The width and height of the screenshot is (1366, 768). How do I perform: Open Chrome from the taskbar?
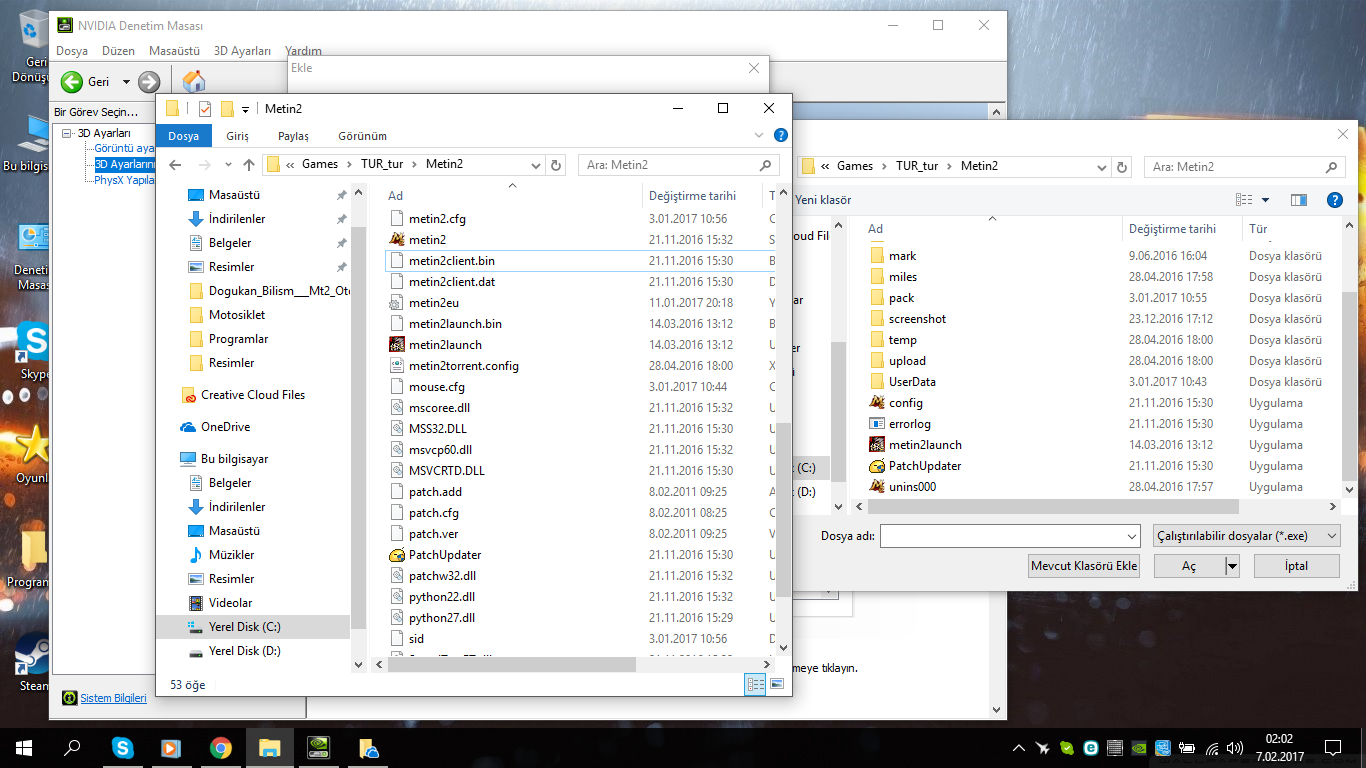click(x=221, y=747)
